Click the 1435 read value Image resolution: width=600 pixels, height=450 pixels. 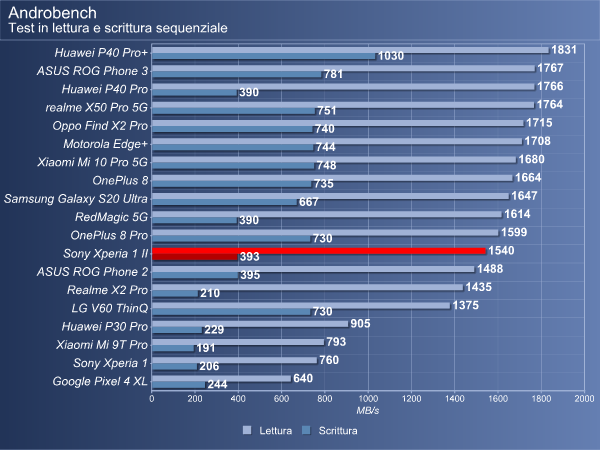(x=478, y=287)
